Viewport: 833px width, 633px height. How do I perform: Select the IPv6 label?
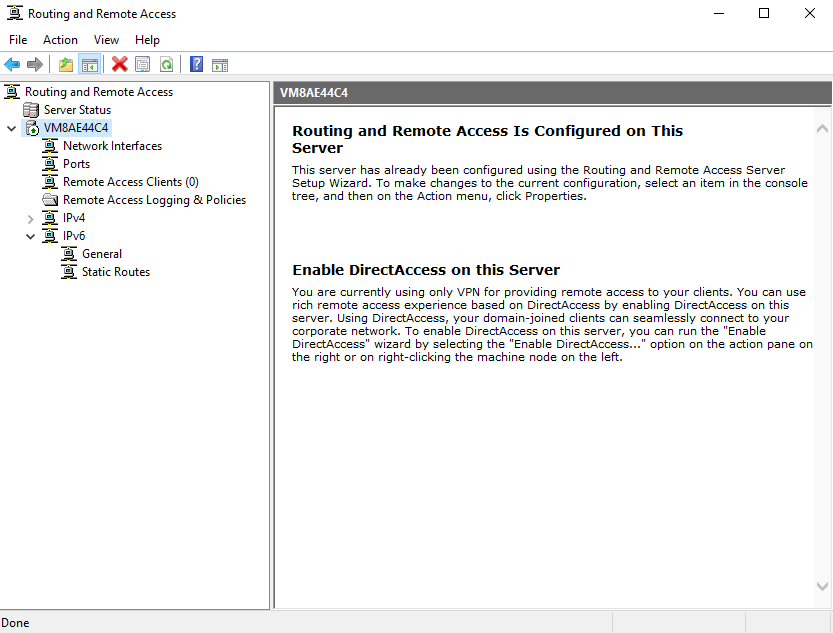pos(74,236)
